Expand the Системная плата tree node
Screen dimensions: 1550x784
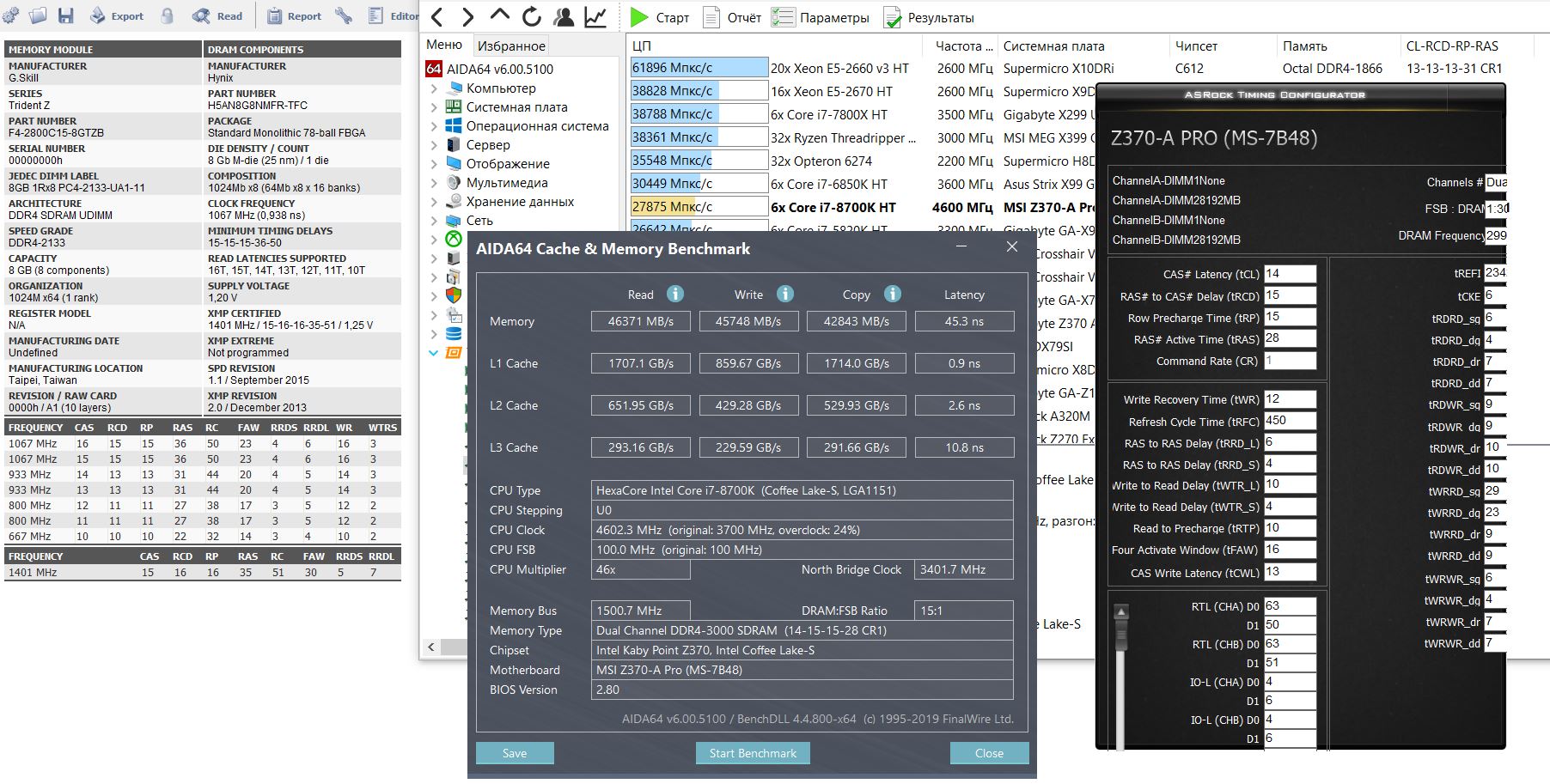pos(434,106)
